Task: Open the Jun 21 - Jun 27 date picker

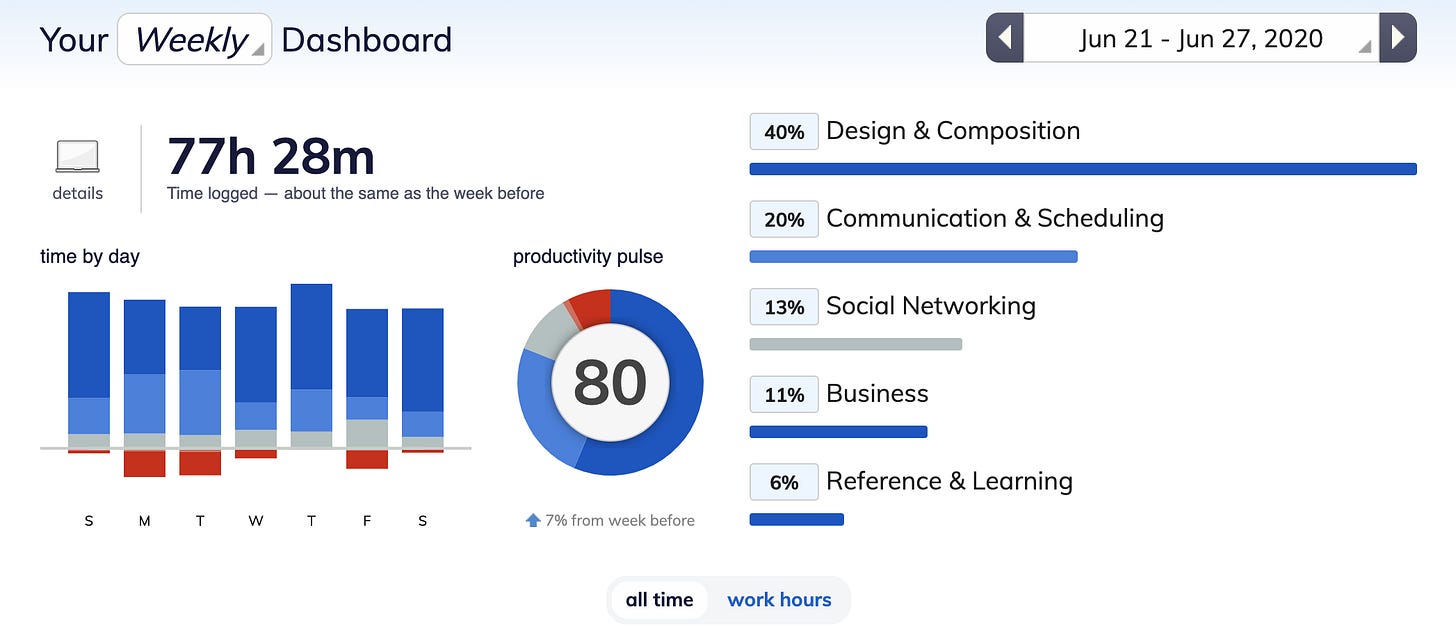Action: point(1201,38)
